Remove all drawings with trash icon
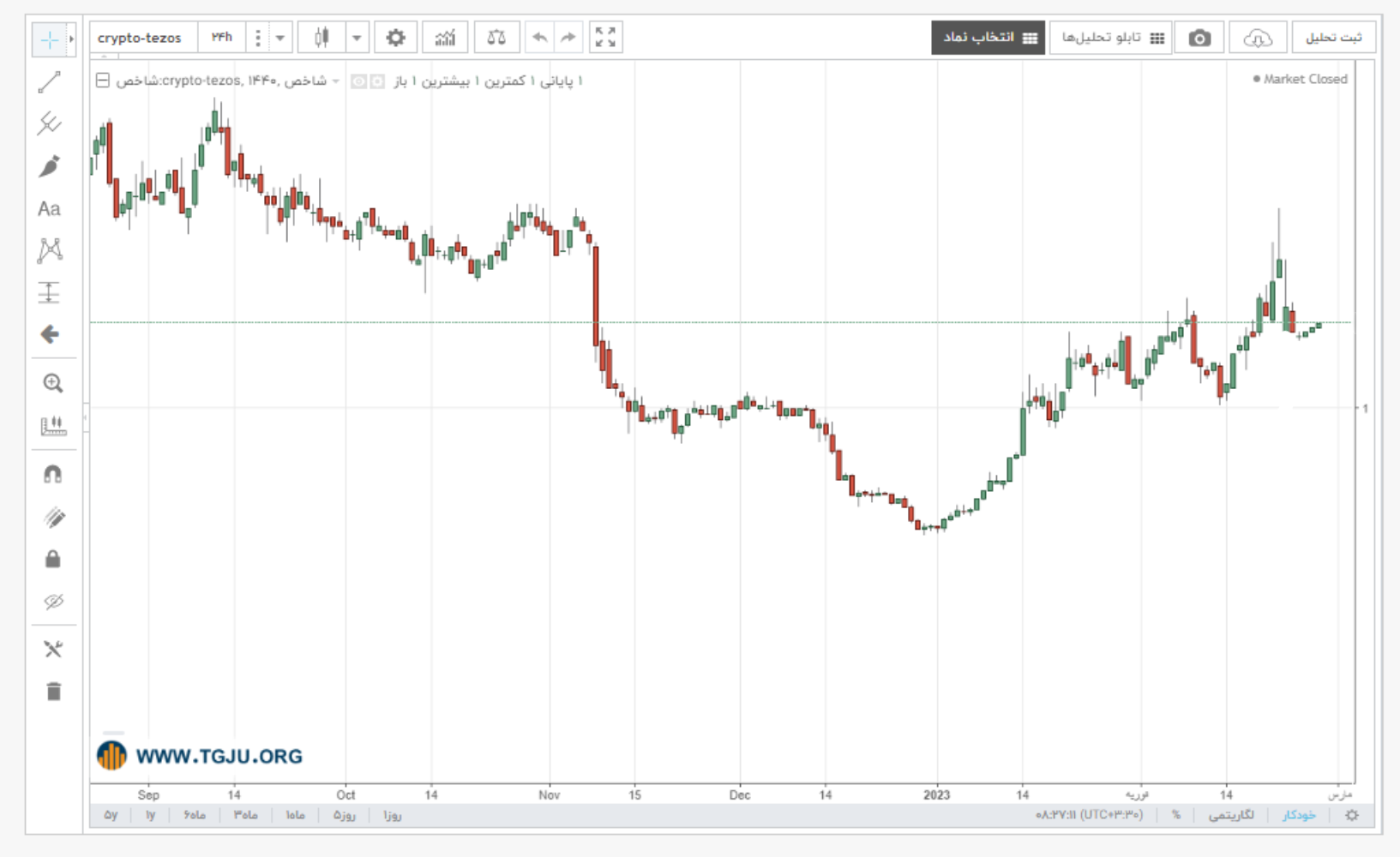This screenshot has width=1400, height=857. 53,691
